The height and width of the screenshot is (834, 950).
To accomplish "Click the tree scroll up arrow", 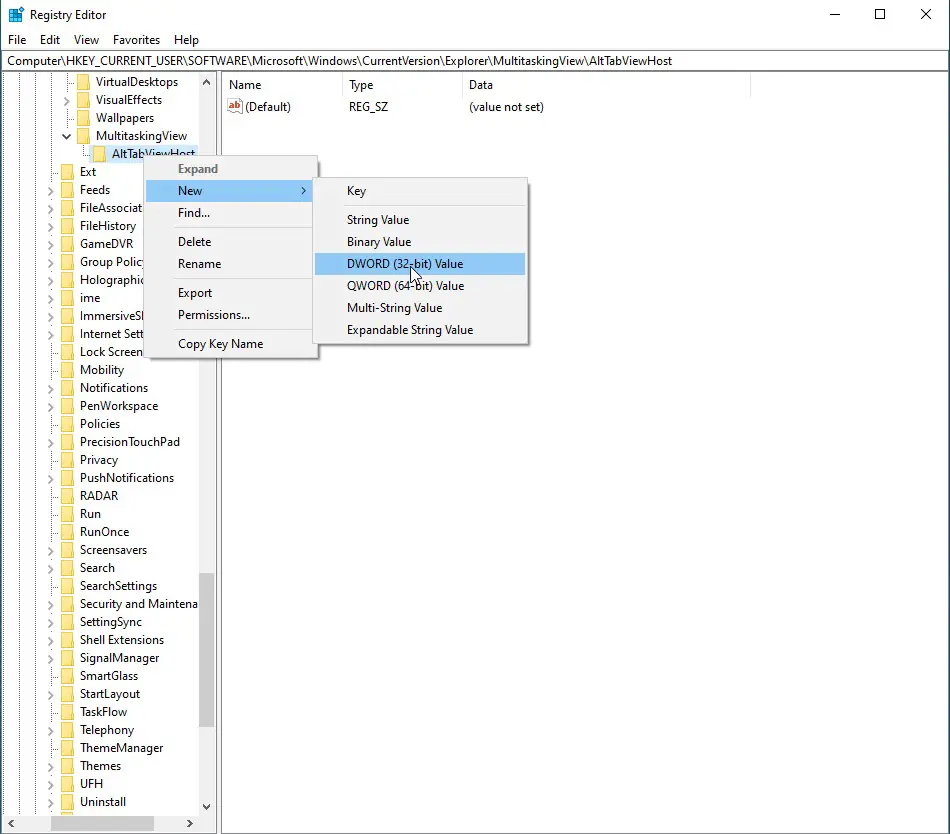I will [x=207, y=82].
